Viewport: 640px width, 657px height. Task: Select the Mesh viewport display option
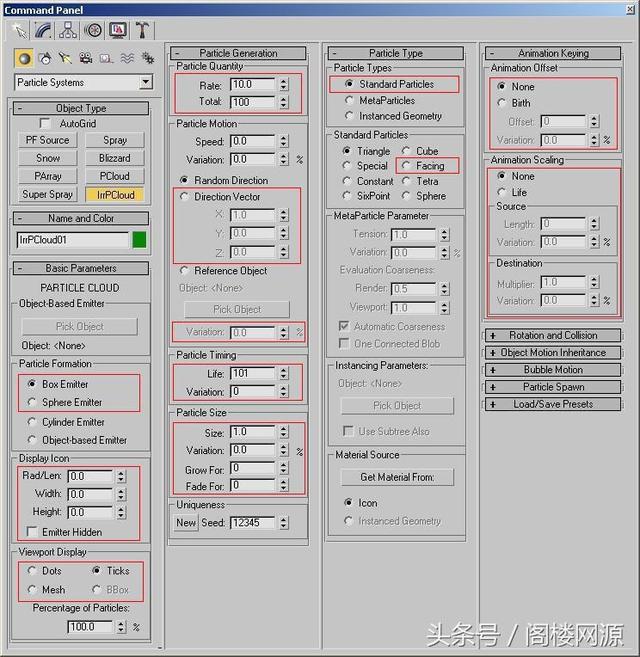[32, 589]
